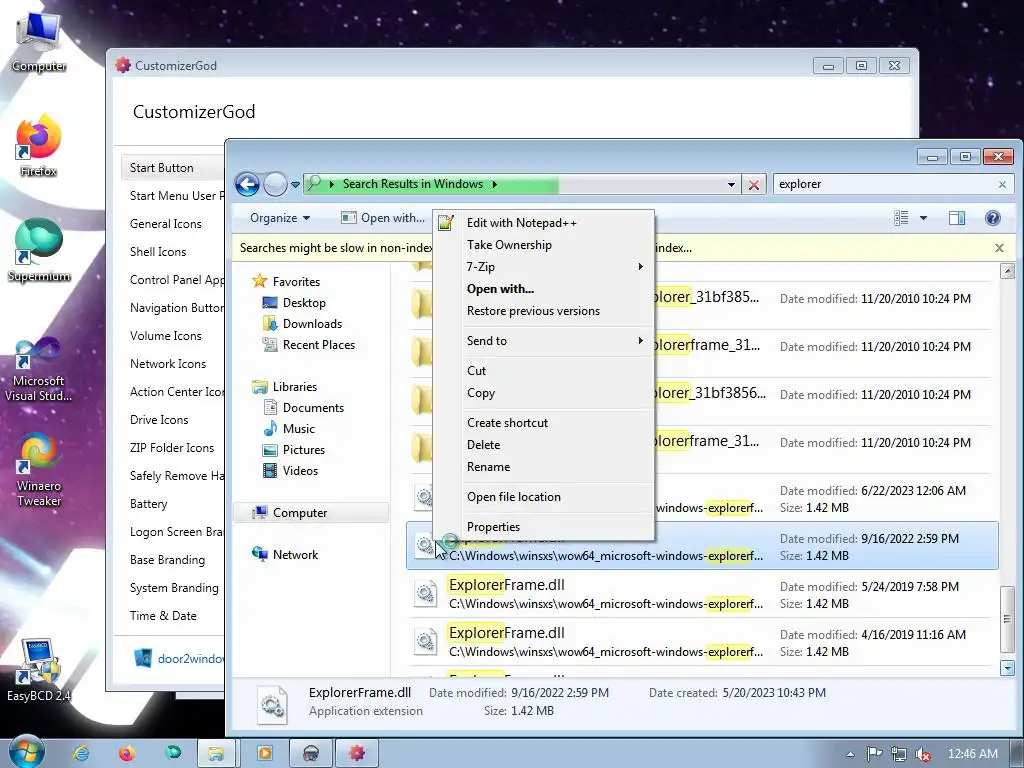
Task: Choose Edit with Notepad++
Action: coord(543,223)
